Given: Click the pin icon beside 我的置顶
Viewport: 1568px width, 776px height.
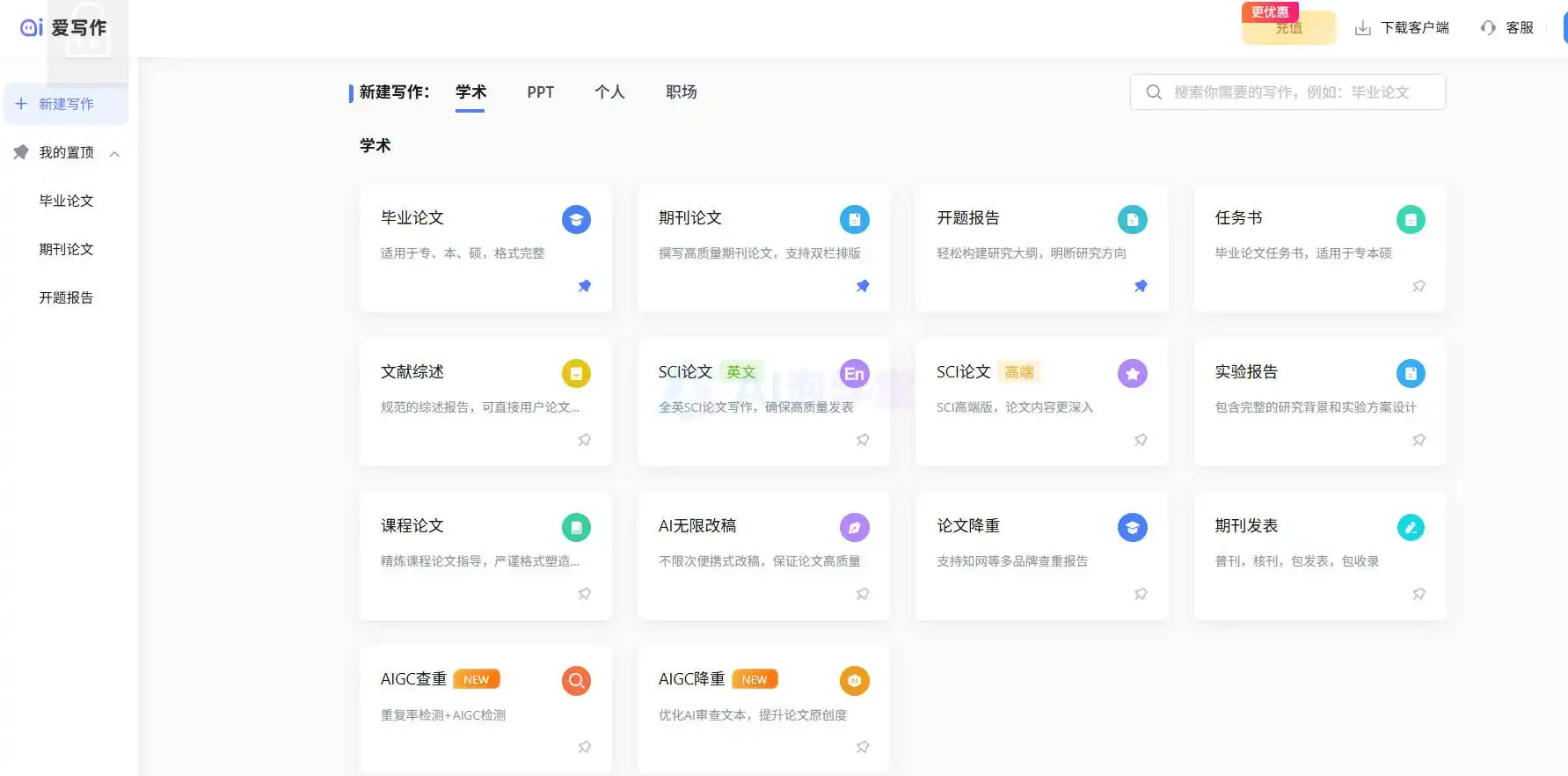Looking at the screenshot, I should (21, 152).
